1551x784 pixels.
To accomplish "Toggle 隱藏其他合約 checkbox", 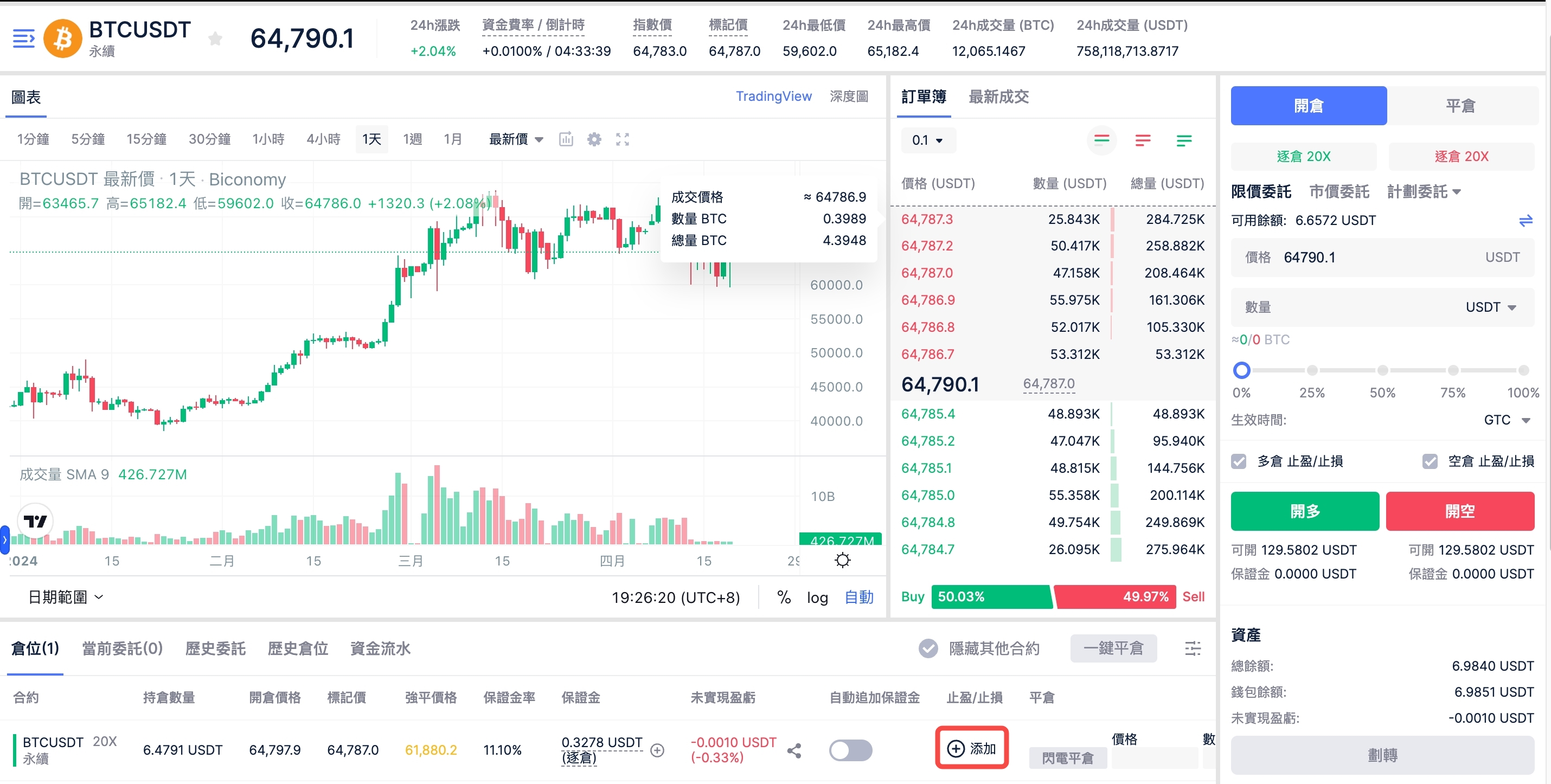I will click(x=928, y=648).
